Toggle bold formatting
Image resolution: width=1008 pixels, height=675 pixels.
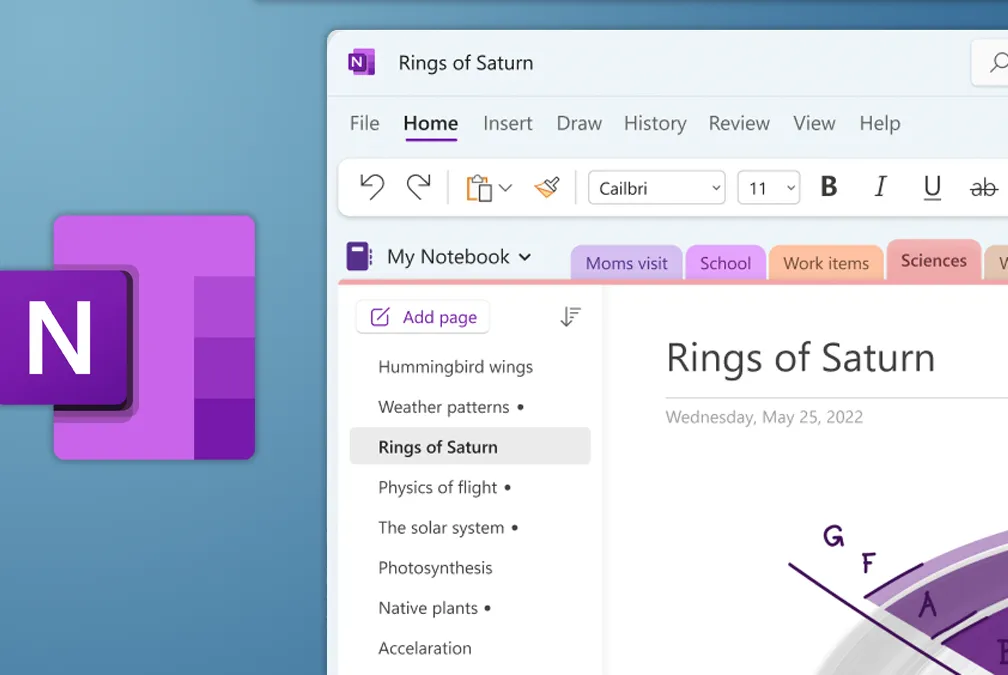(x=827, y=187)
